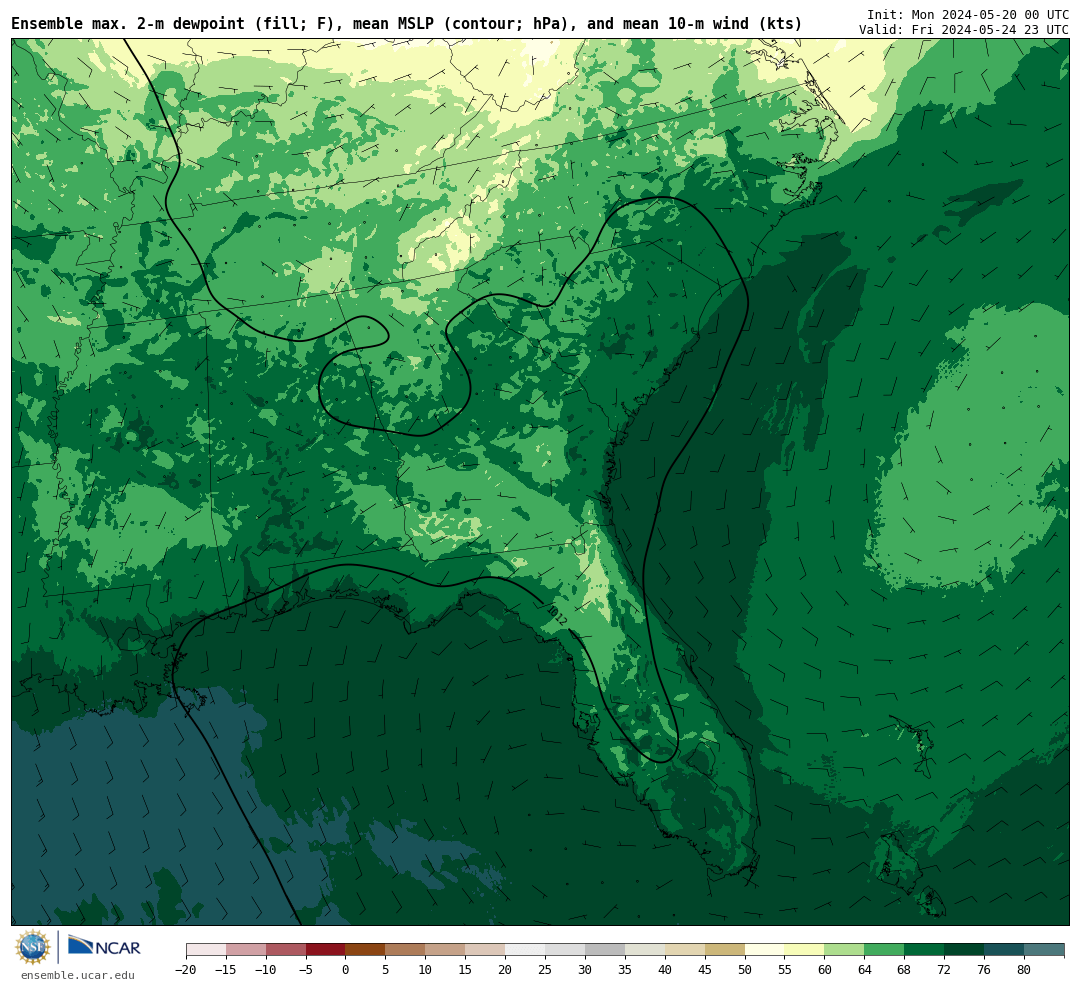Click the -5 colorbar tick label
1080x988 pixels.
(306, 970)
